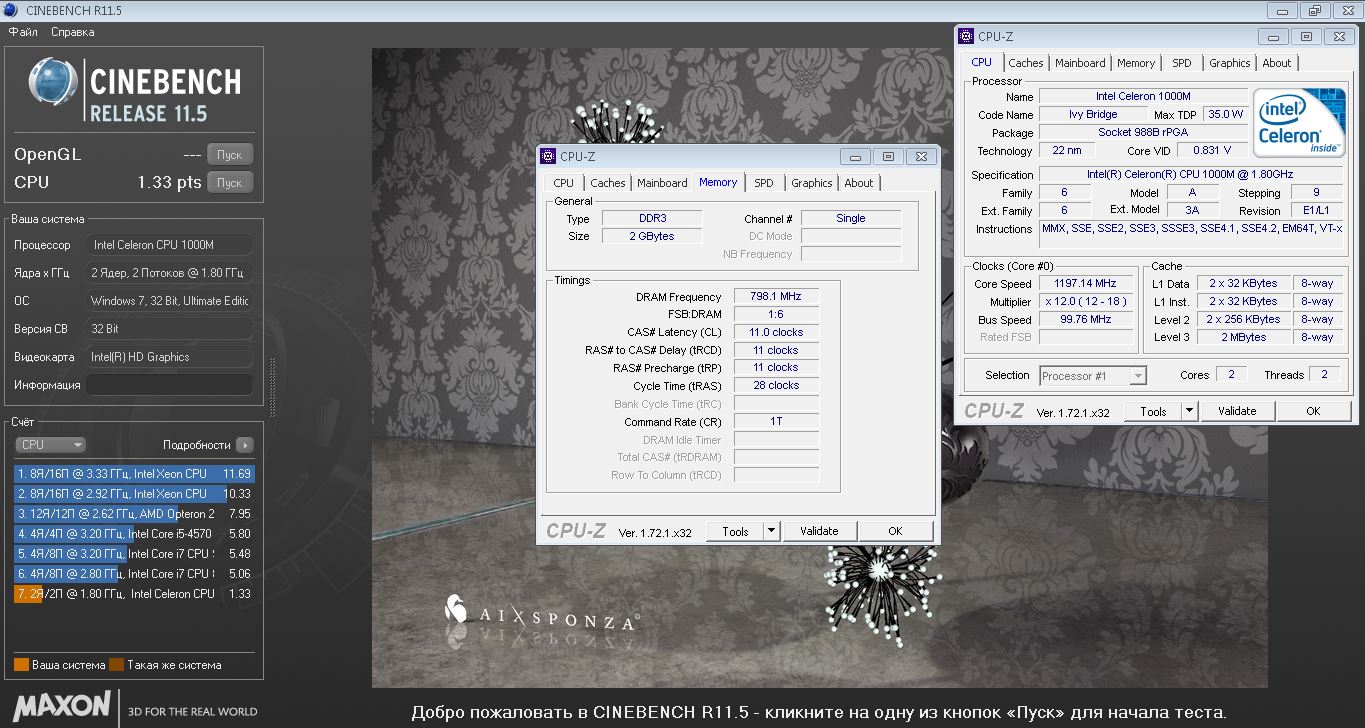Click the Code Name Ivy Bridge value
Viewport: 1365px width, 728px height.
point(1093,115)
